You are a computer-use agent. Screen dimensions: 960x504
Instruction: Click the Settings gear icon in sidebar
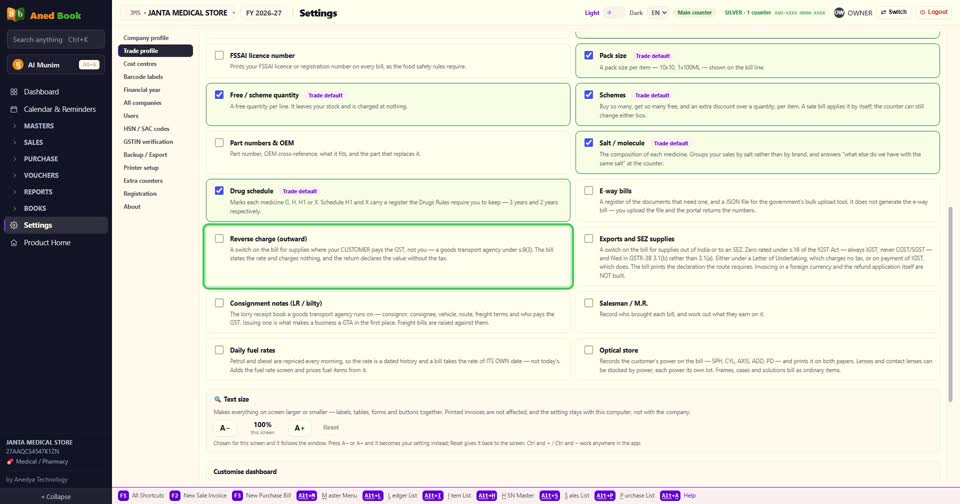[x=13, y=225]
